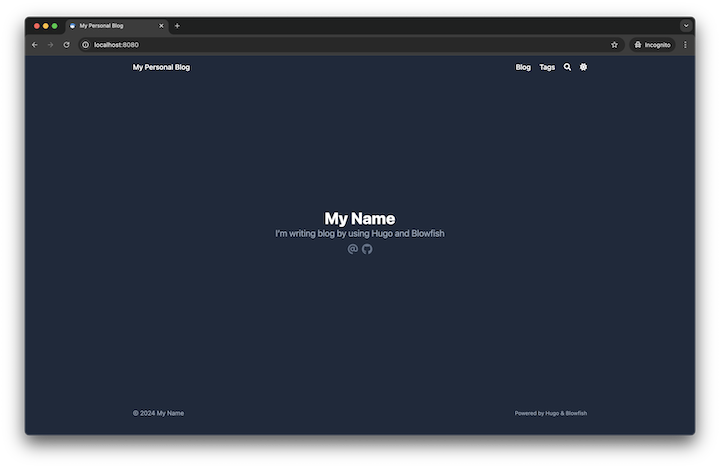This screenshot has height=468, width=720.
Task: Click the My Personal Blog site title
Action: [161, 67]
